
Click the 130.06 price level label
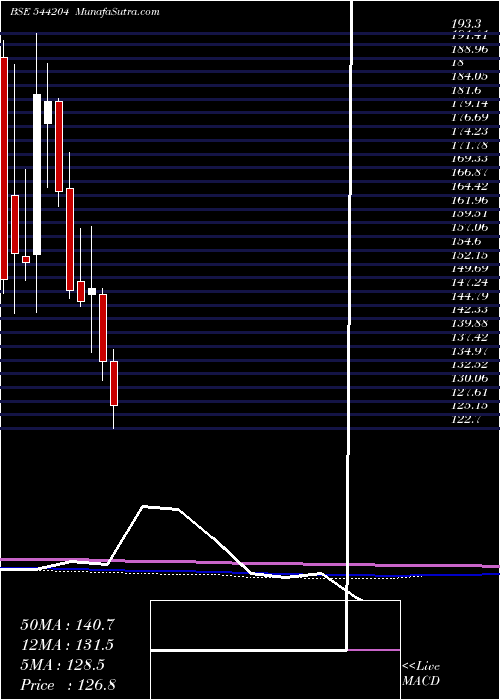[470, 379]
